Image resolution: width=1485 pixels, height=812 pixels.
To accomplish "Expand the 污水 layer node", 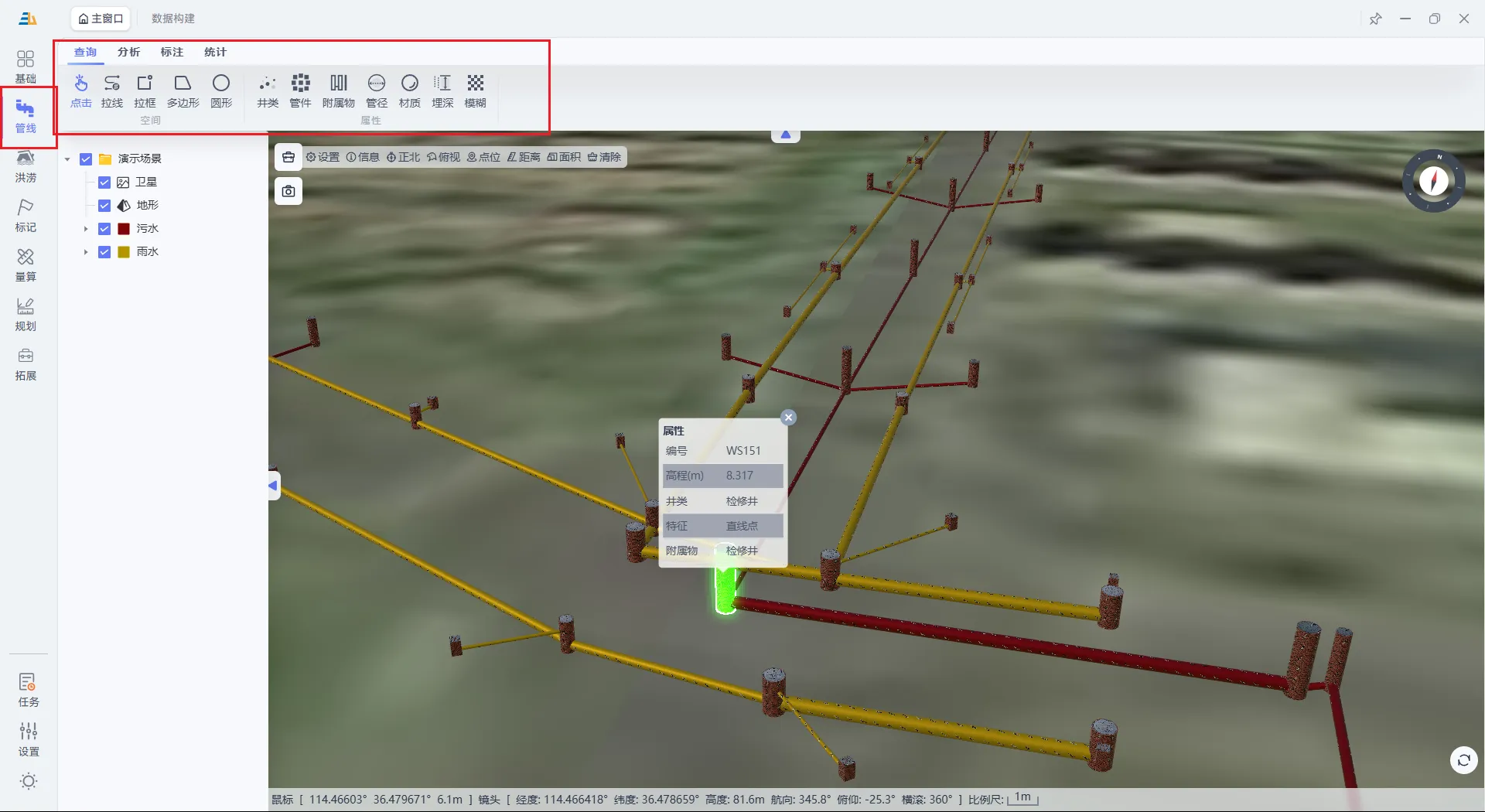I will 86,229.
